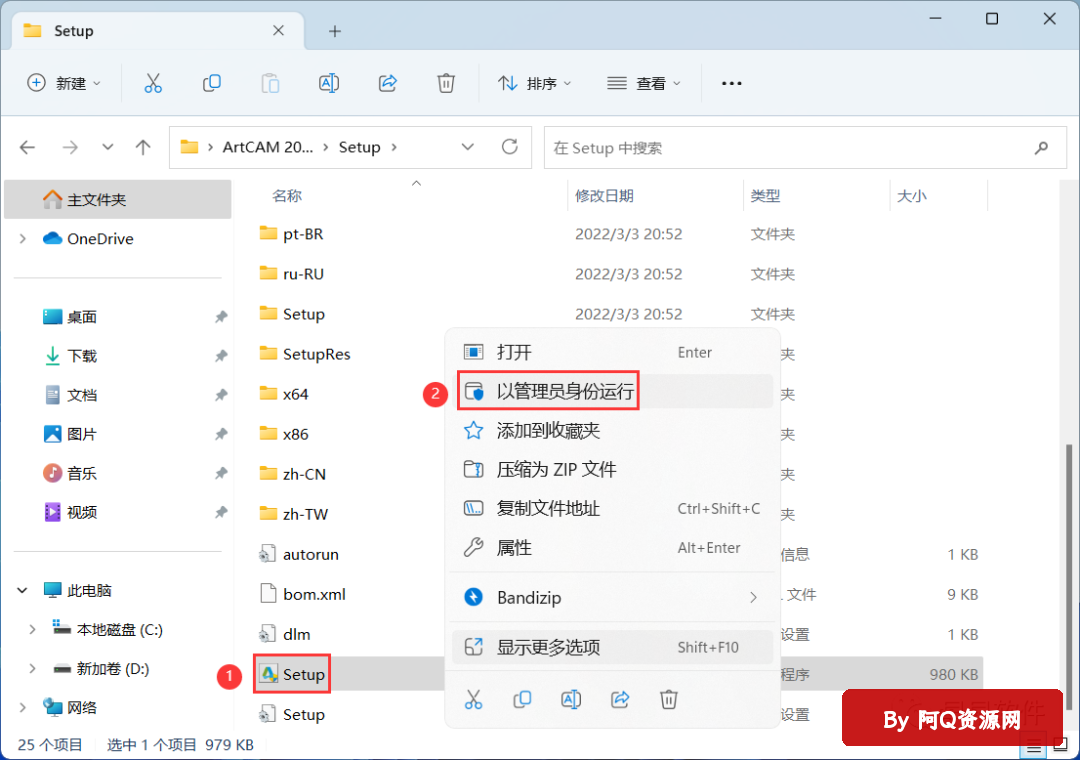This screenshot has width=1080, height=760.
Task: Open recent locations dropdown arrow
Action: [x=107, y=147]
